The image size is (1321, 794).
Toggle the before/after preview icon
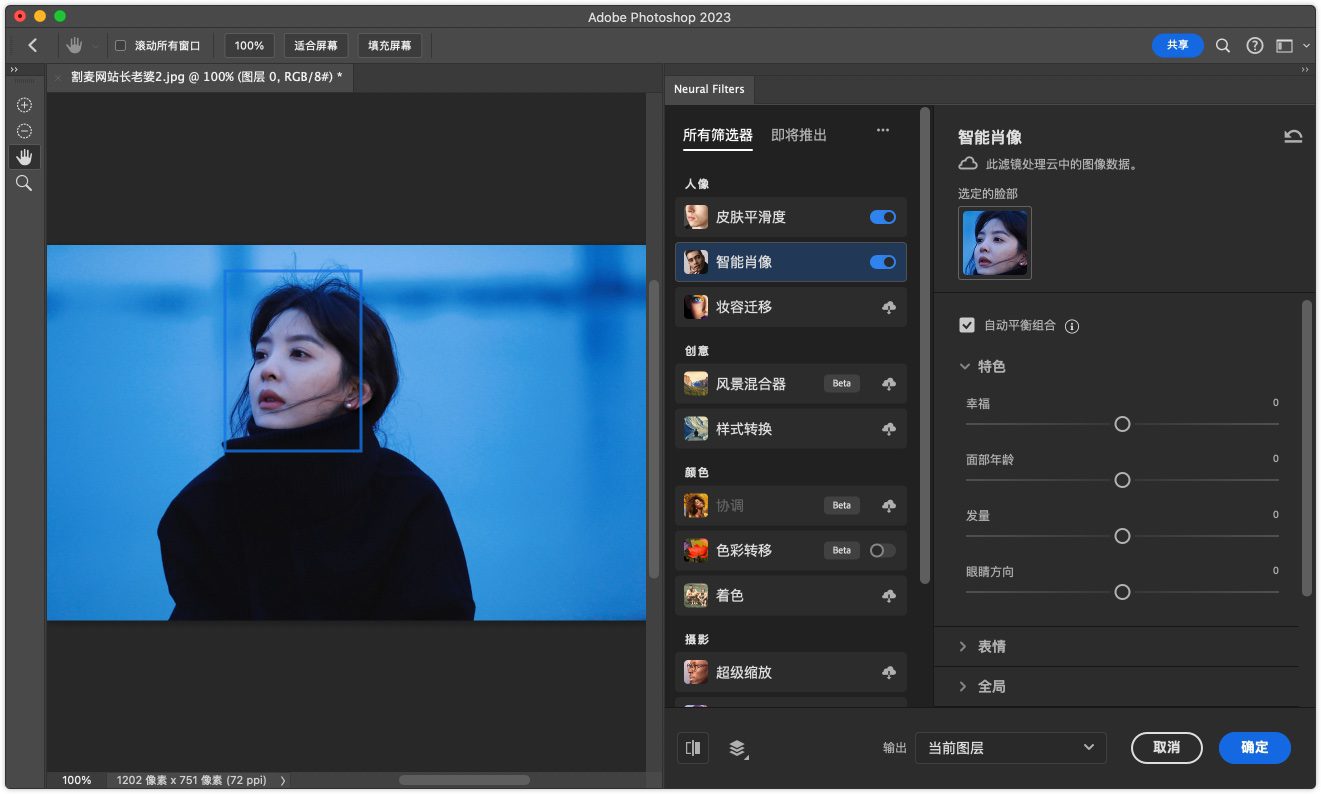pyautogui.click(x=693, y=747)
